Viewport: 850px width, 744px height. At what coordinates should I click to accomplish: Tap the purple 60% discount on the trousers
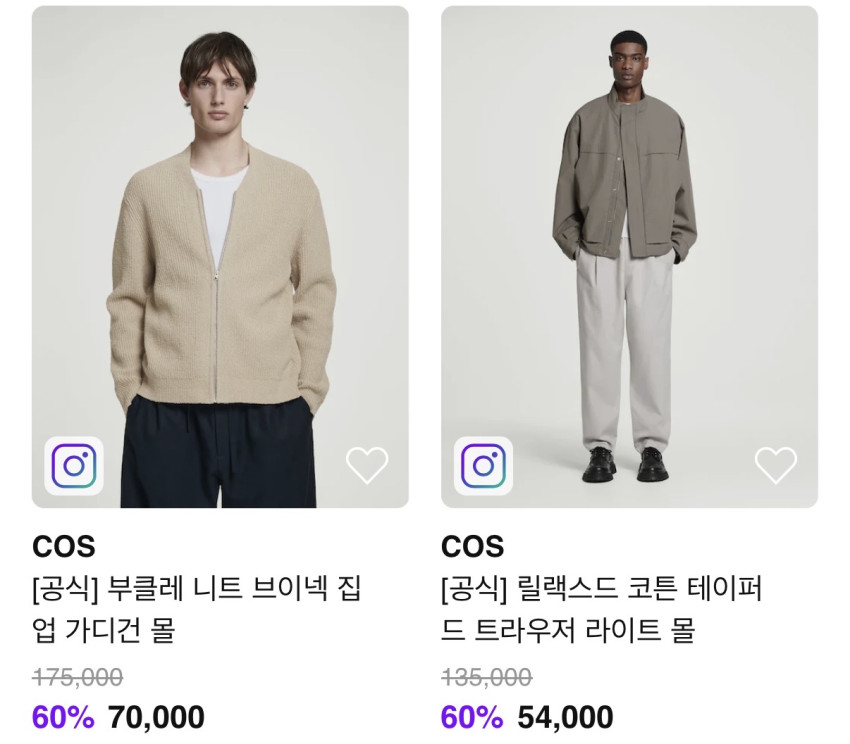click(472, 717)
